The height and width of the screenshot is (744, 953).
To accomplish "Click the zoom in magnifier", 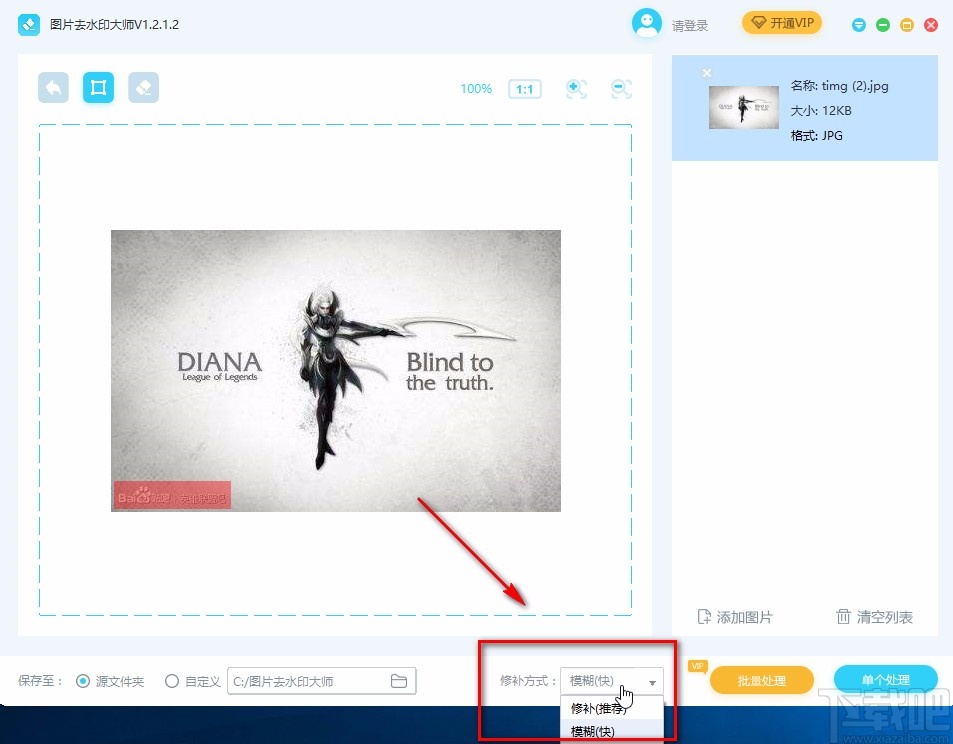I will pos(576,89).
